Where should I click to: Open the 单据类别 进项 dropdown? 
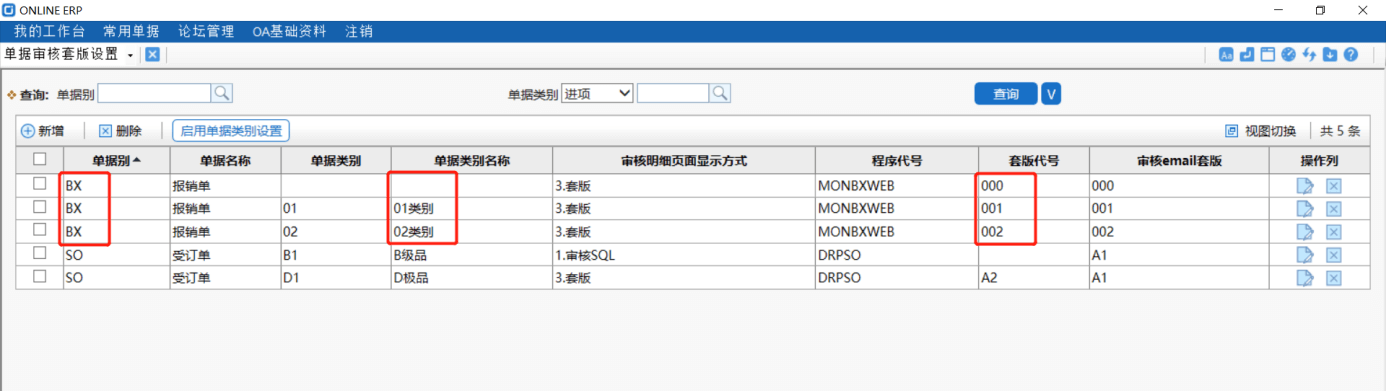click(x=597, y=93)
